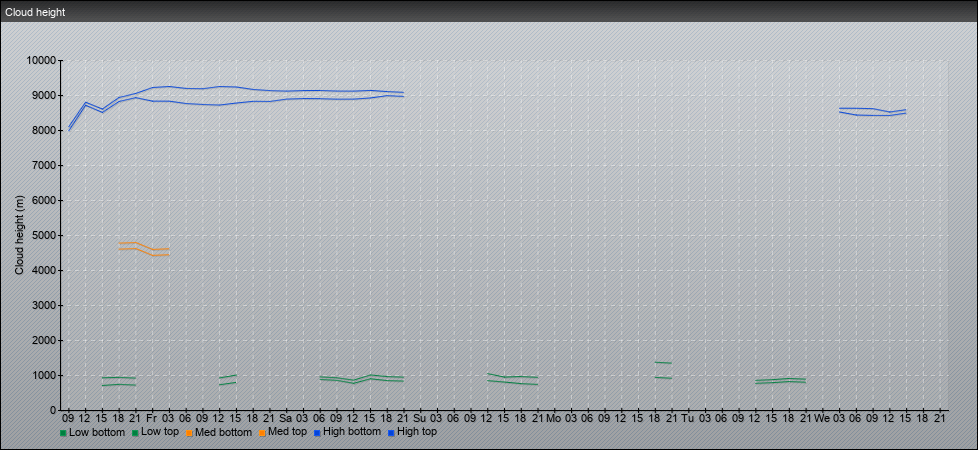Toggle the Low top series label
This screenshot has width=978, height=450.
pos(163,432)
